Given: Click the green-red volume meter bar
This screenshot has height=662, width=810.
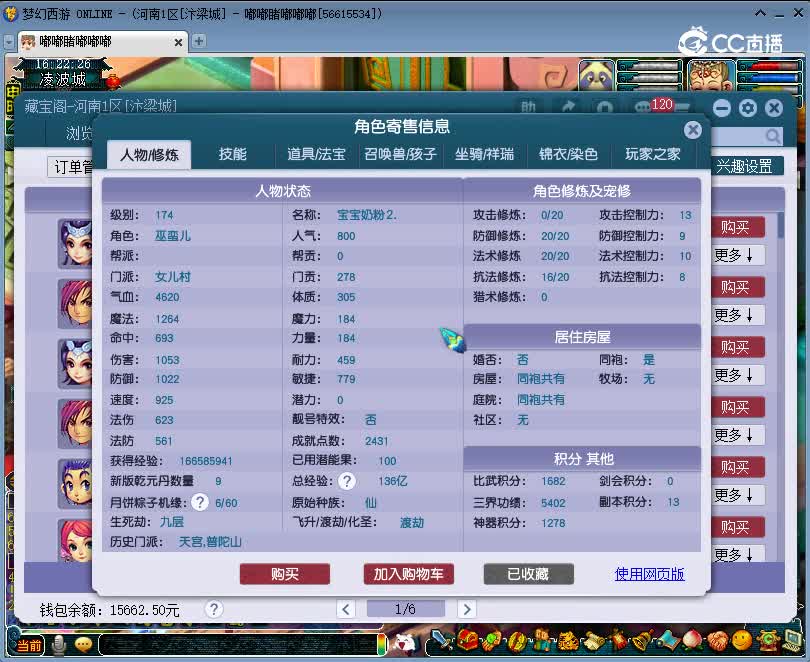Looking at the screenshot, I should pos(382,645).
